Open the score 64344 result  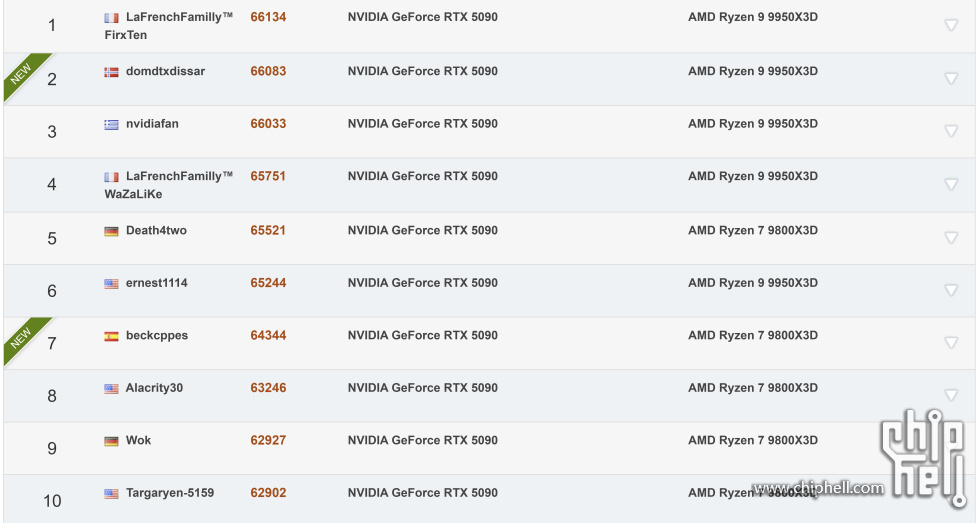[x=268, y=336]
